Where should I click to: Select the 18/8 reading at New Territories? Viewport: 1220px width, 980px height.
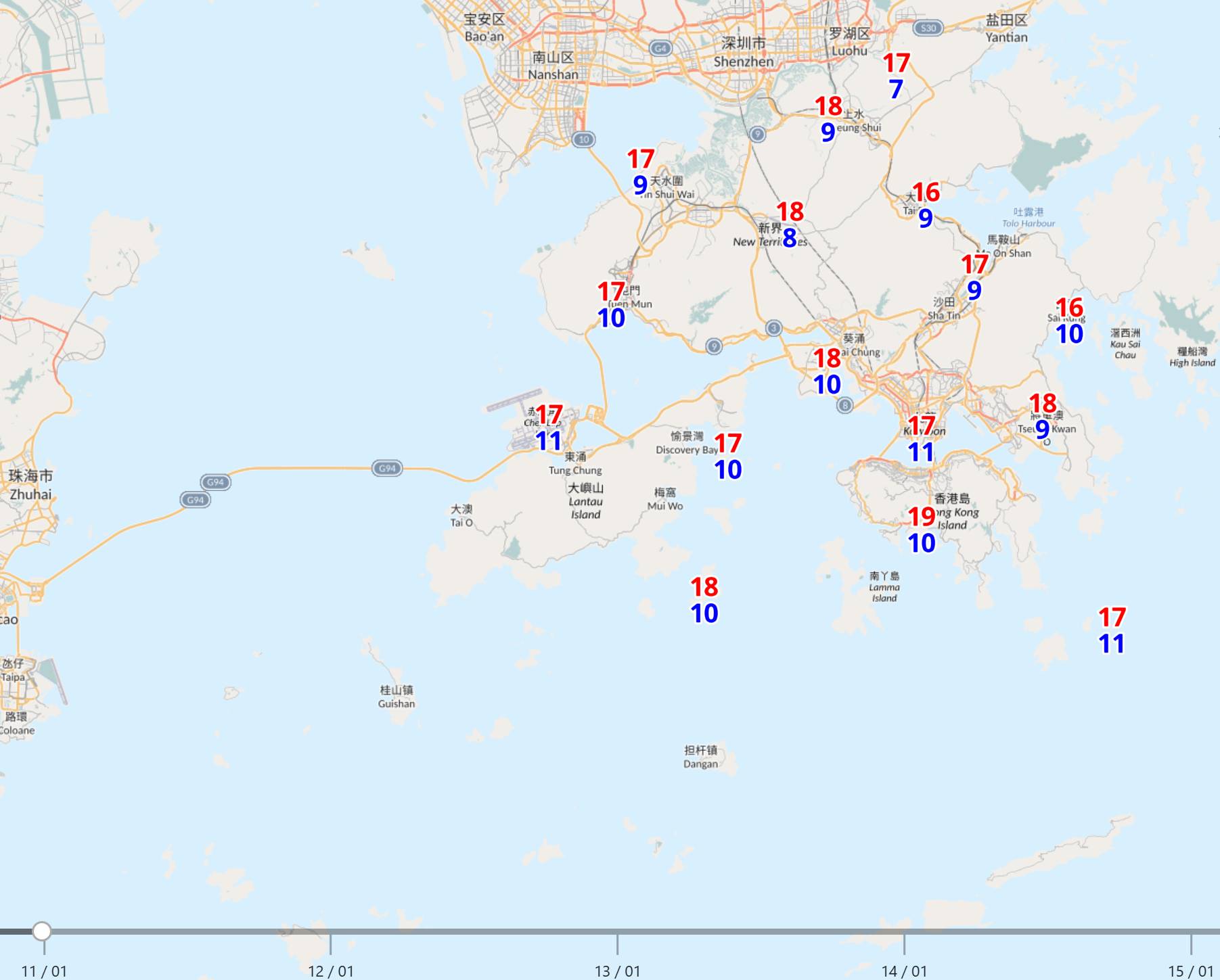coord(790,225)
